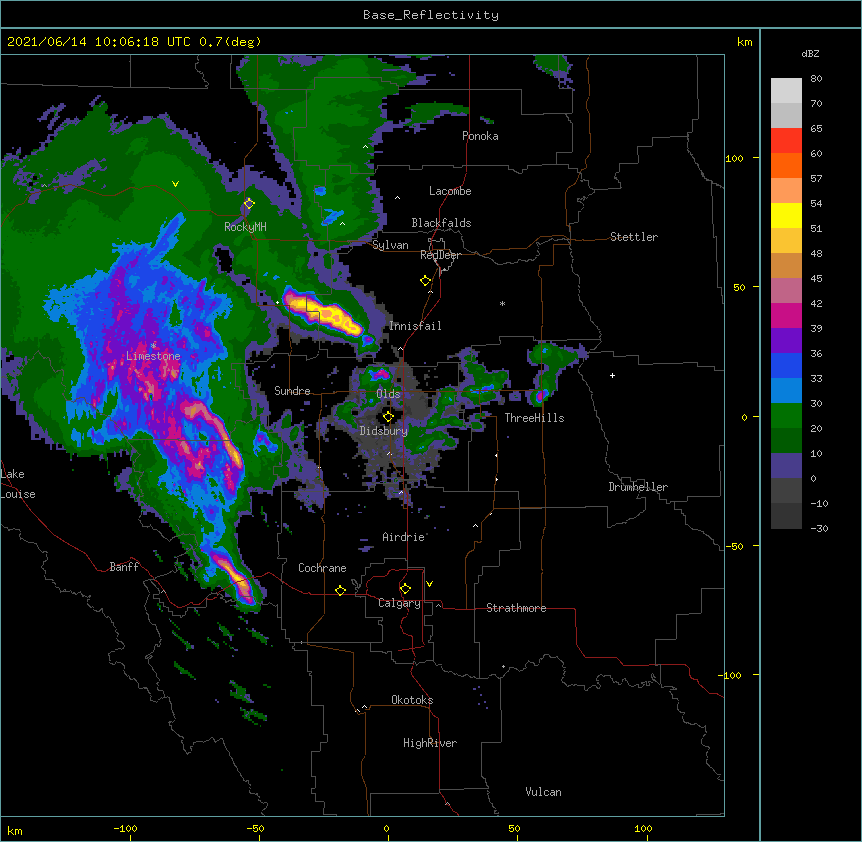Click the yellow diamond marker above Calgary label

(x=405, y=589)
